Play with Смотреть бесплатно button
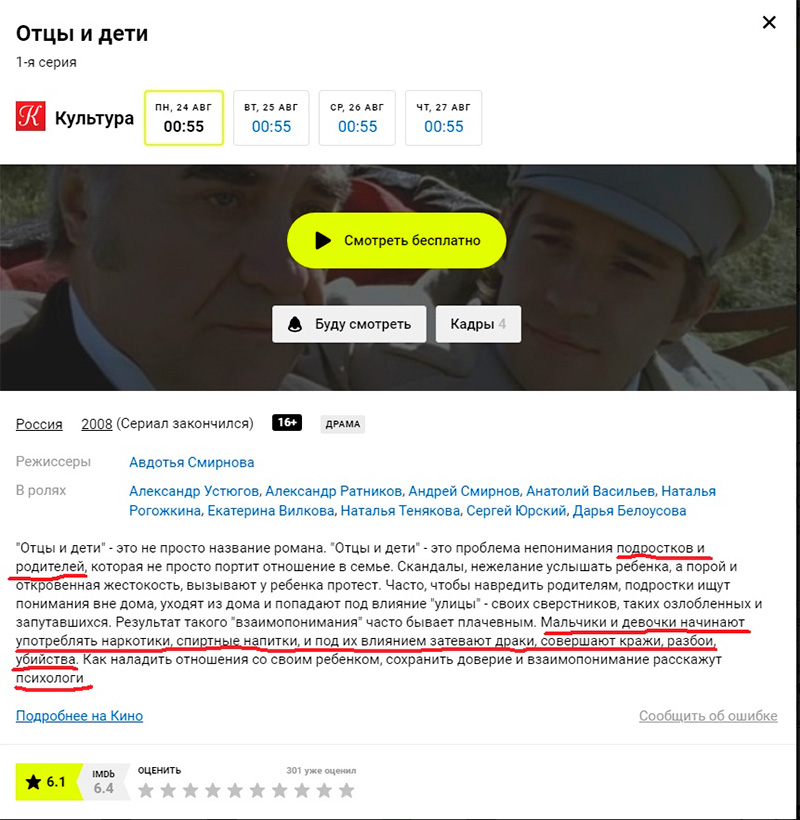Screen dimensions: 800x820 [x=397, y=241]
